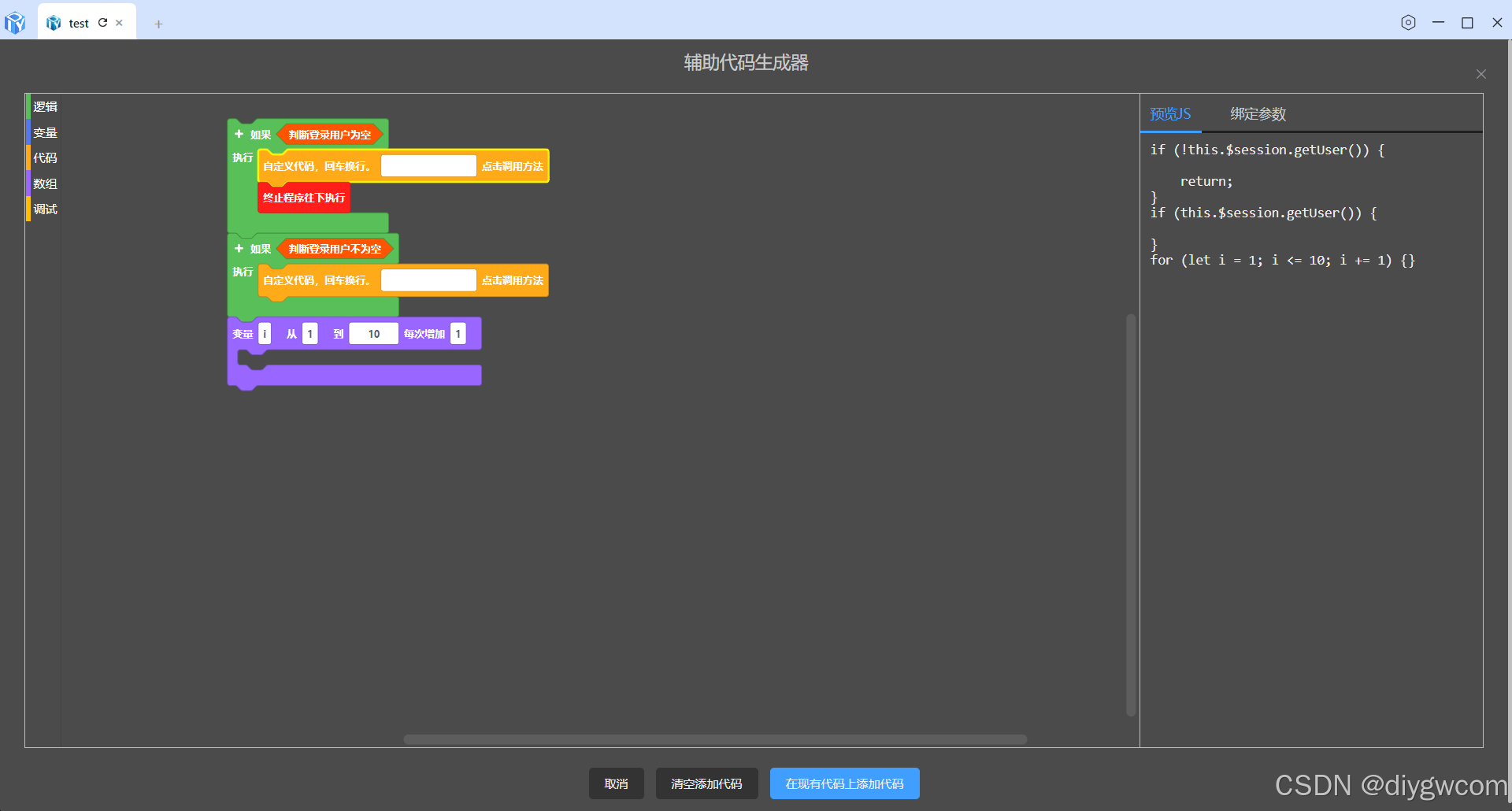The image size is (1512, 811).
Task: Select the red 终止程序往下执行 block
Action: pyautogui.click(x=304, y=198)
